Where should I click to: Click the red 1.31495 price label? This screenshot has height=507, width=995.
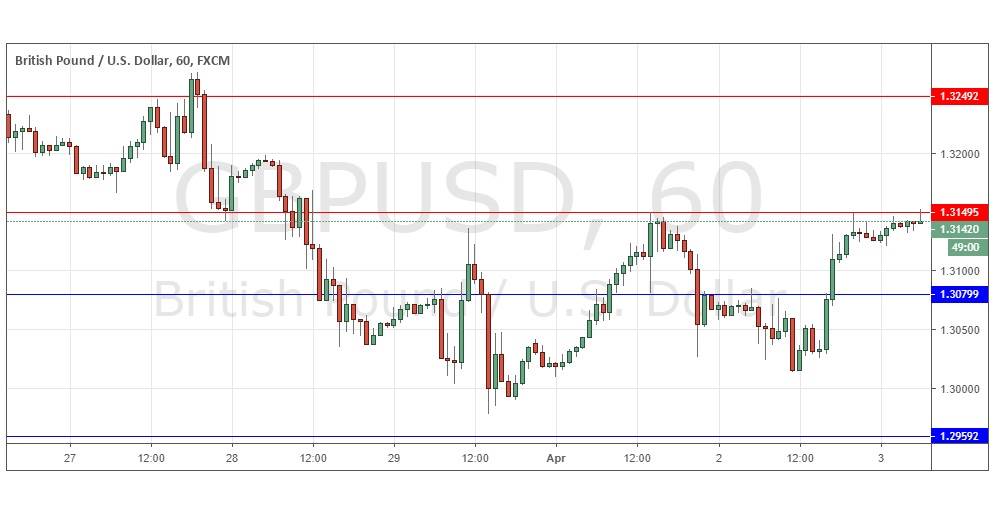[x=960, y=212]
